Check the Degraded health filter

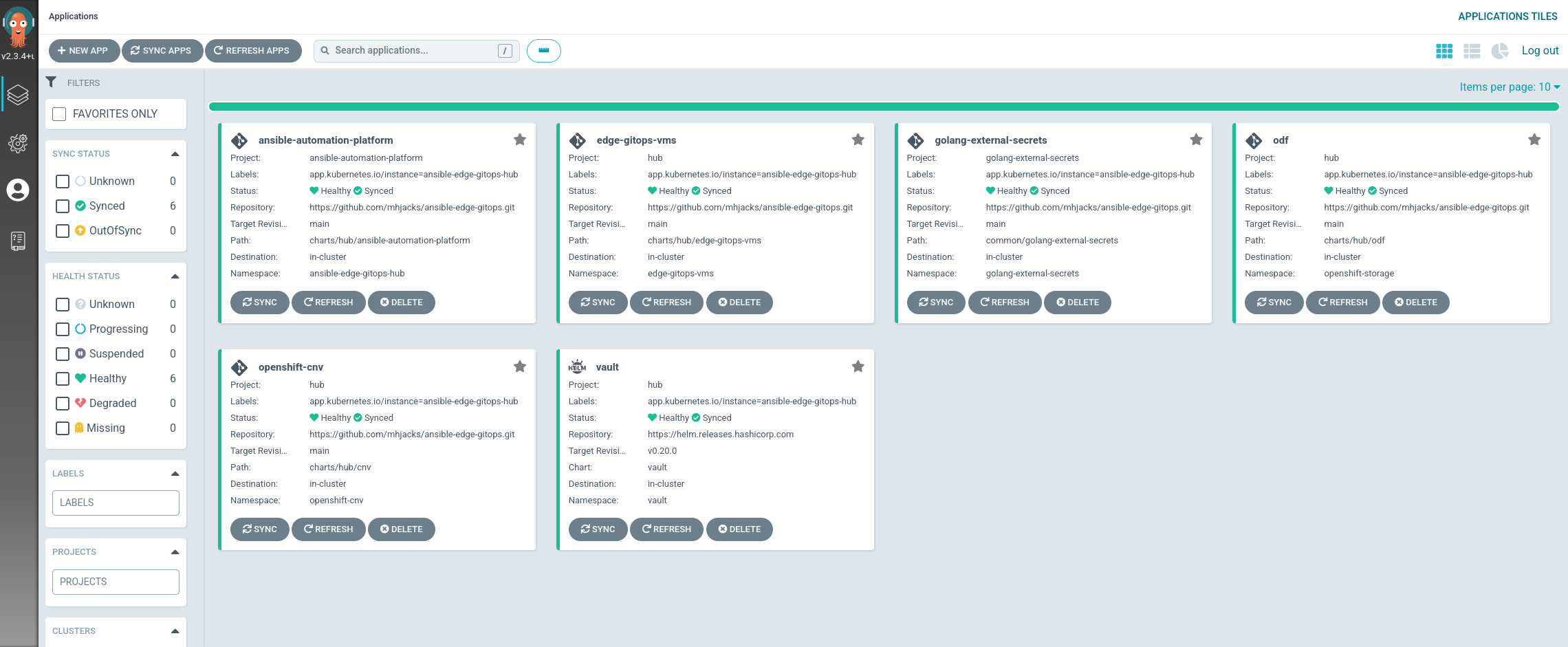pos(63,404)
